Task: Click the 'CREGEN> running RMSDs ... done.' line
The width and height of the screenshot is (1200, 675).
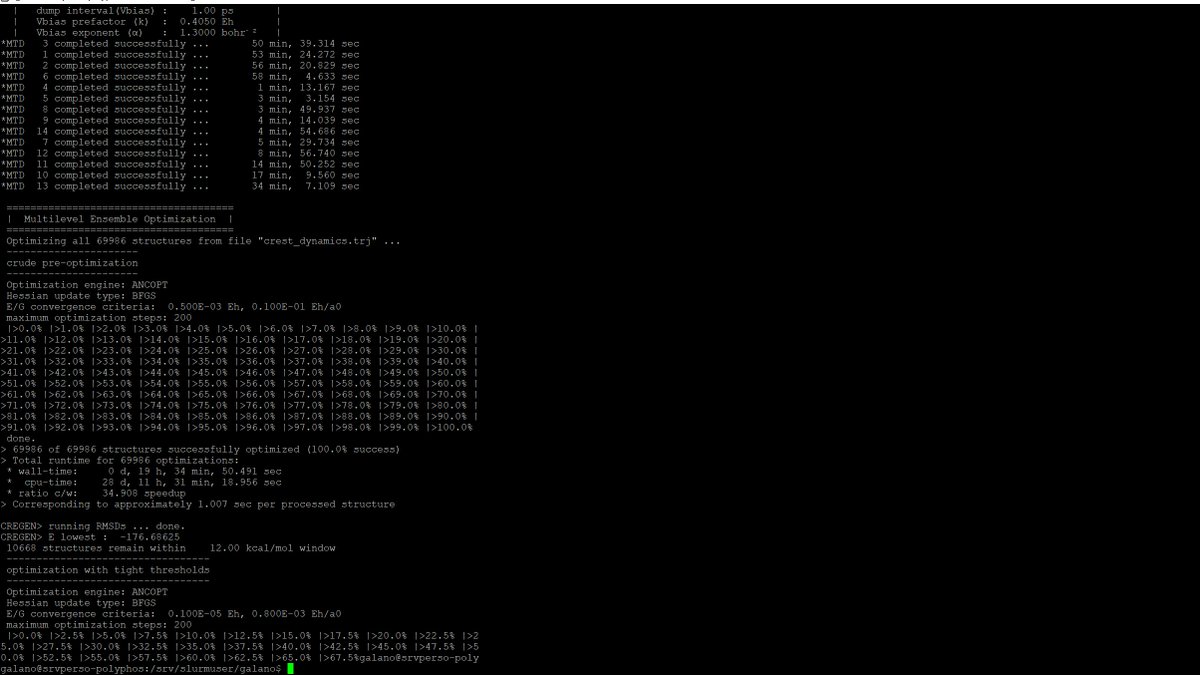Action: [93, 526]
